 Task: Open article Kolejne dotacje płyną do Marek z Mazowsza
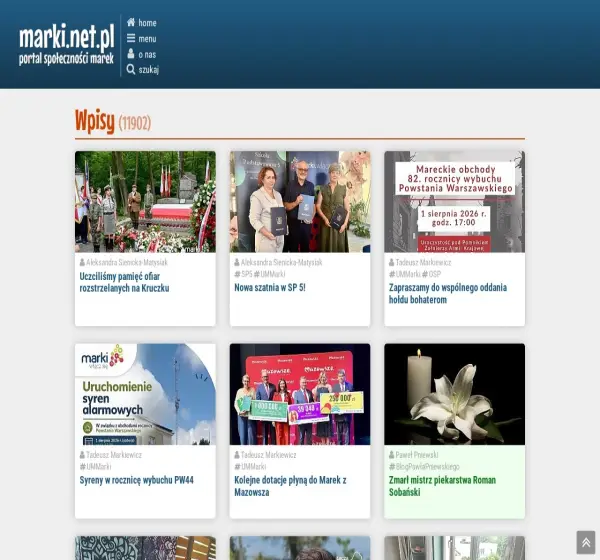(x=290, y=486)
